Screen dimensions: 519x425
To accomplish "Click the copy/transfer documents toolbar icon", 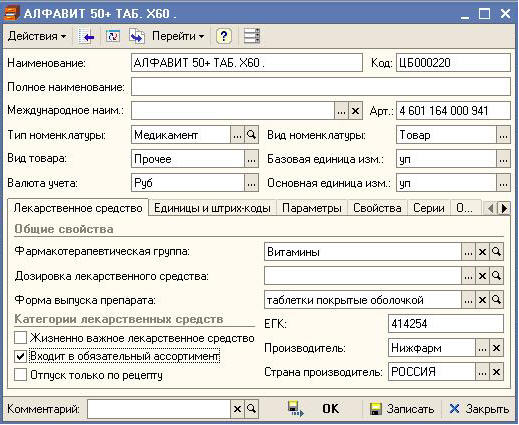I will 137,36.
